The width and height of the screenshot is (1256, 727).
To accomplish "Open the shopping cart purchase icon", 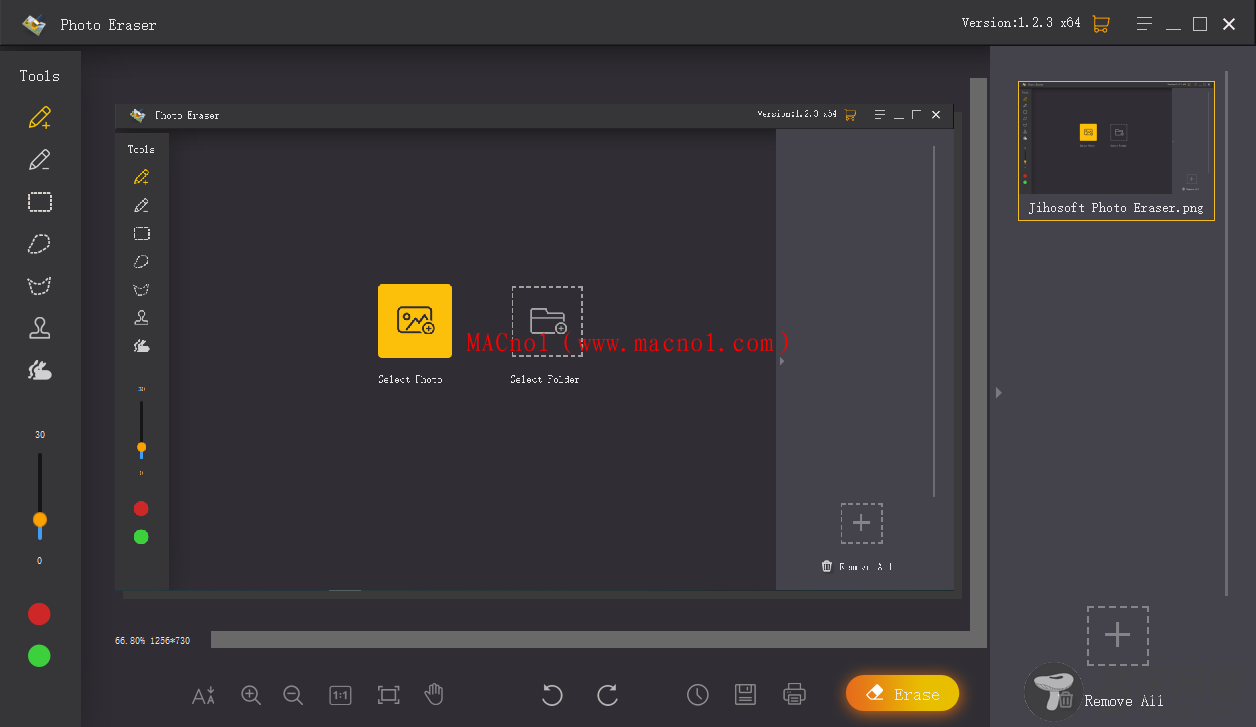I will 1101,24.
